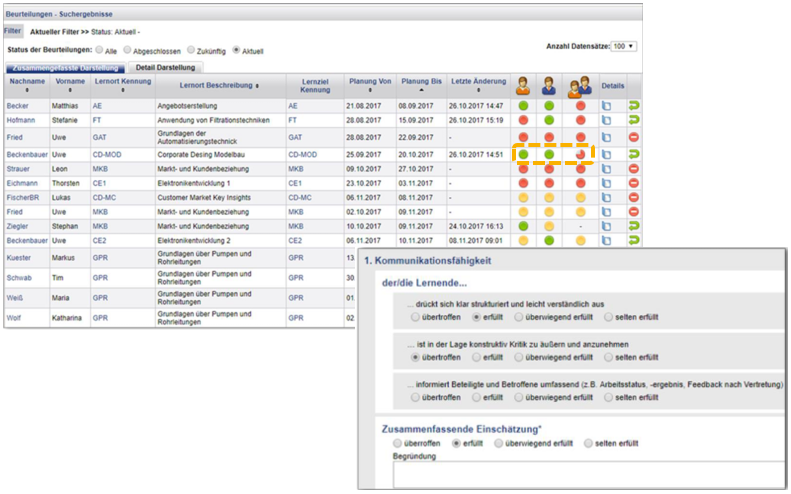Open details icon for Ziegler's row
This screenshot has width=791, height=494.
(606, 227)
